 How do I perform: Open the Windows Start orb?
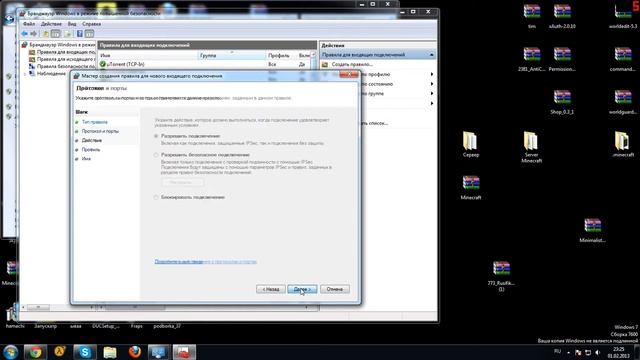(11, 352)
